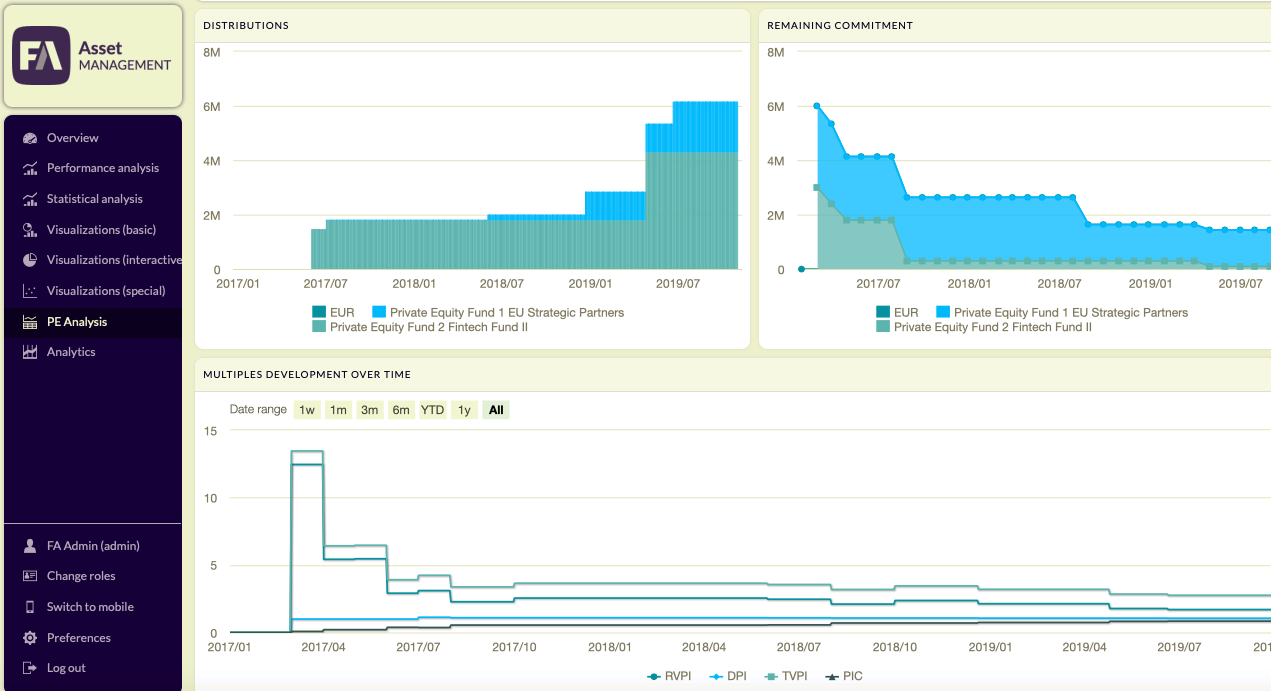Select the 1w date range

pyautogui.click(x=307, y=410)
